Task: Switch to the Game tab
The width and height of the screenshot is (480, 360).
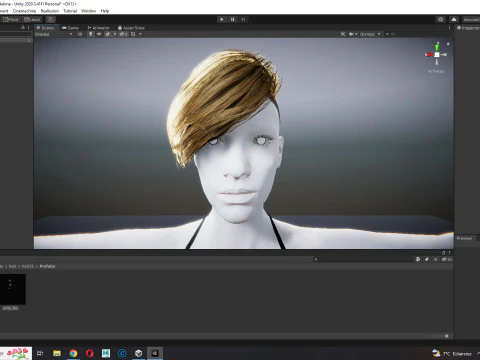Action: click(x=71, y=28)
